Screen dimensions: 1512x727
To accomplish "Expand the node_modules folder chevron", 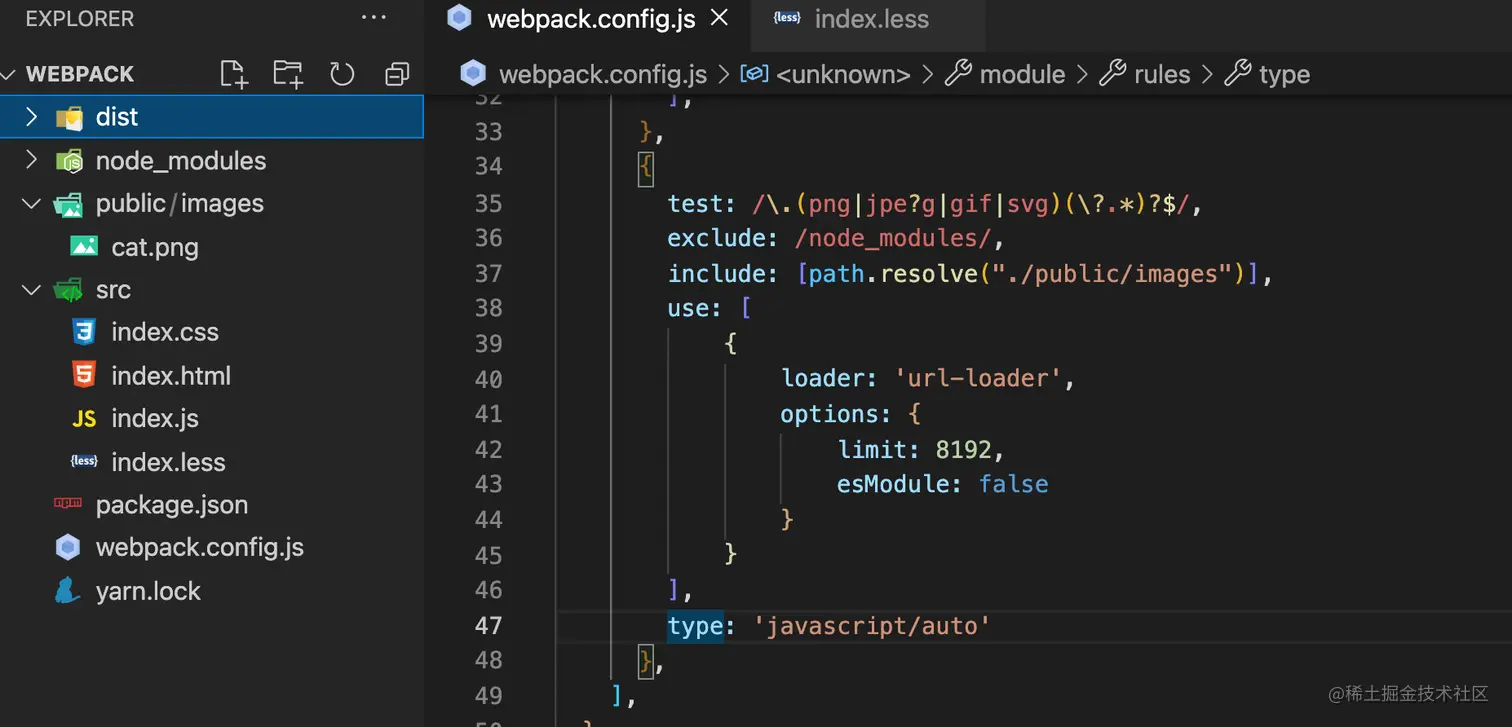I will [x=31, y=161].
